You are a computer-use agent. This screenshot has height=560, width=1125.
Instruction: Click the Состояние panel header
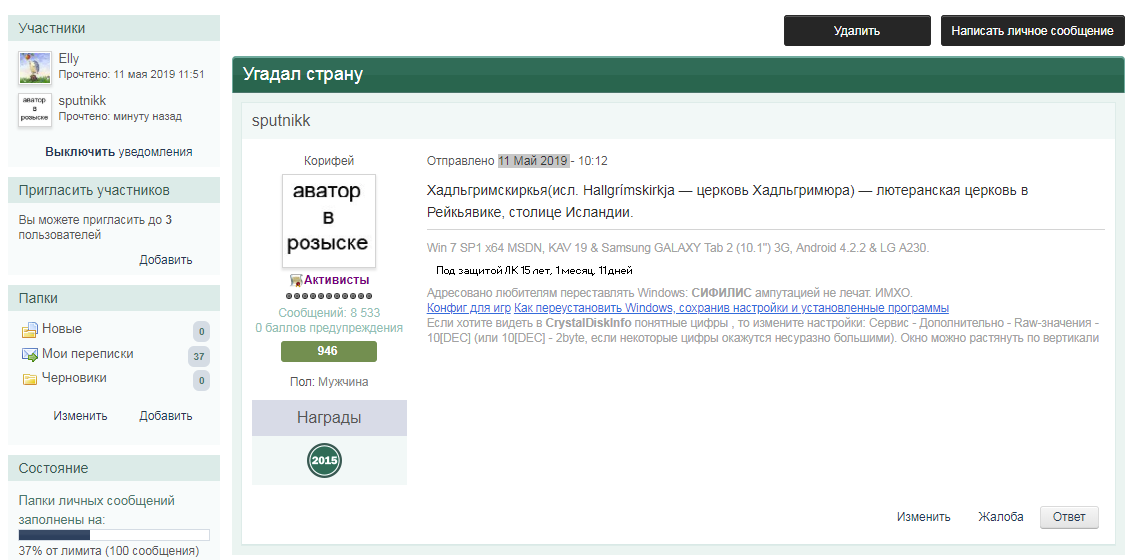click(x=114, y=468)
